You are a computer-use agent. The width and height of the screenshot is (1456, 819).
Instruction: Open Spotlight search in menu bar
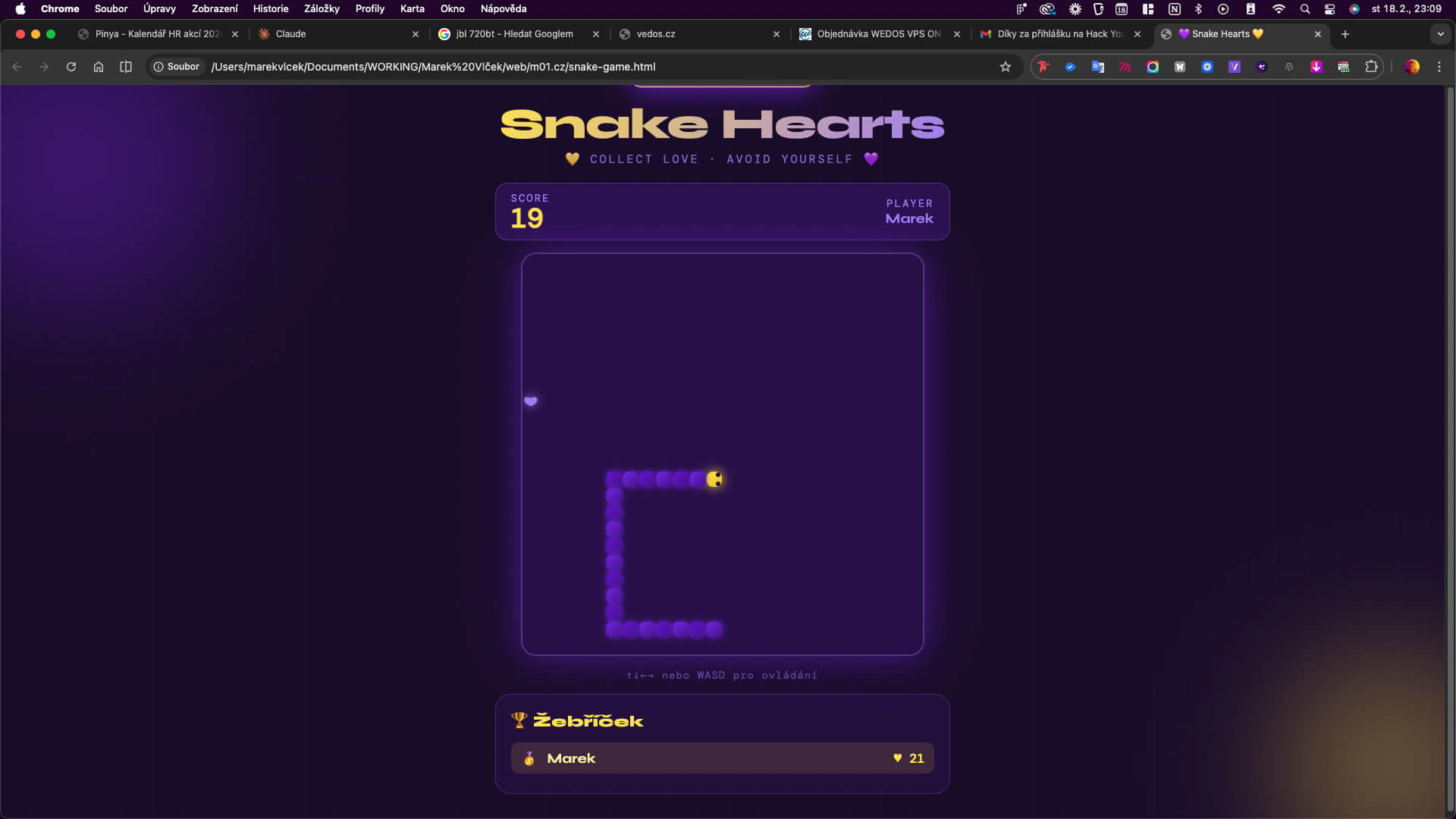coord(1304,9)
